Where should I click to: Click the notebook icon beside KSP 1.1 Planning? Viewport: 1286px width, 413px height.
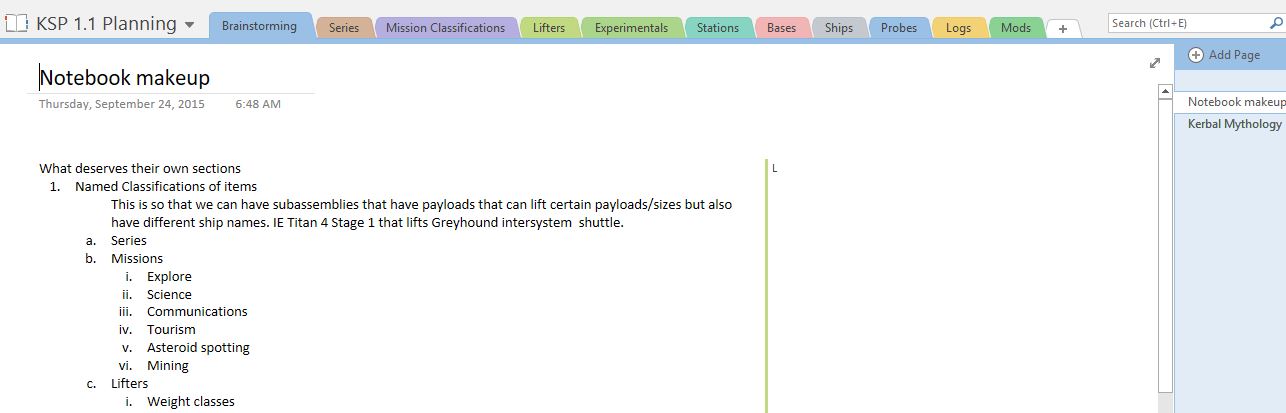[16, 24]
